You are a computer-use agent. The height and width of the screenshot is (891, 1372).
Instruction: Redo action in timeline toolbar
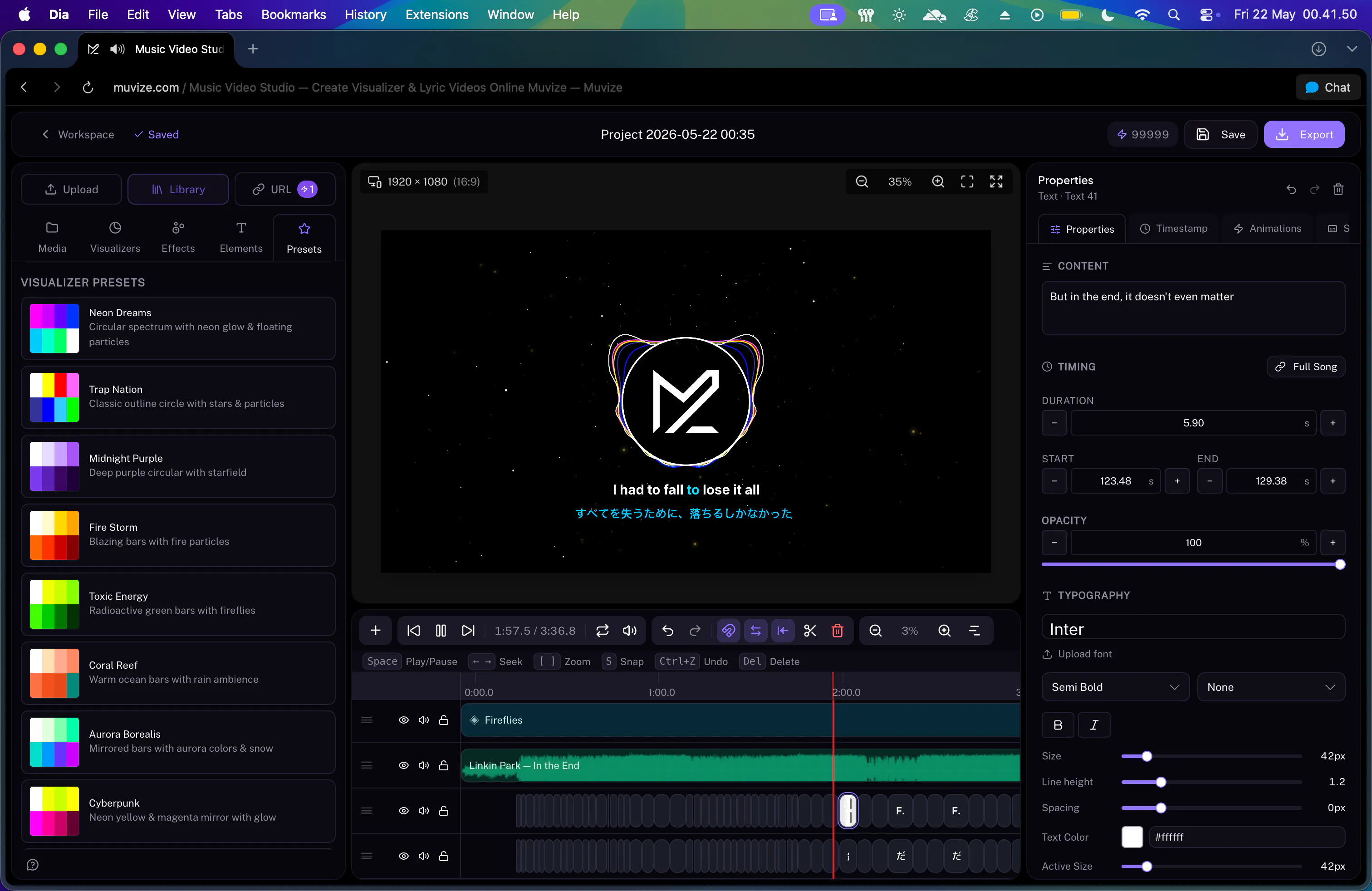(695, 631)
